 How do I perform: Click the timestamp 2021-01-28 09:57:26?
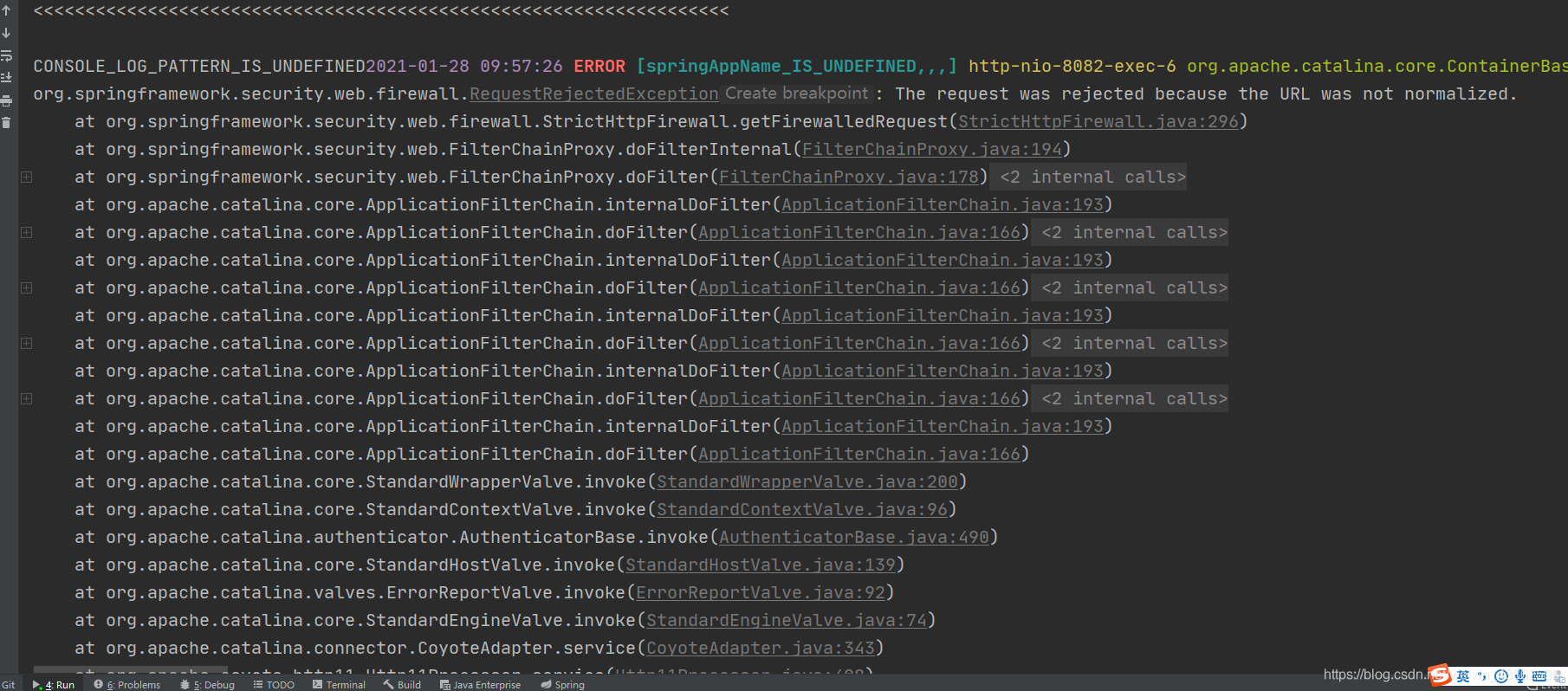(464, 66)
